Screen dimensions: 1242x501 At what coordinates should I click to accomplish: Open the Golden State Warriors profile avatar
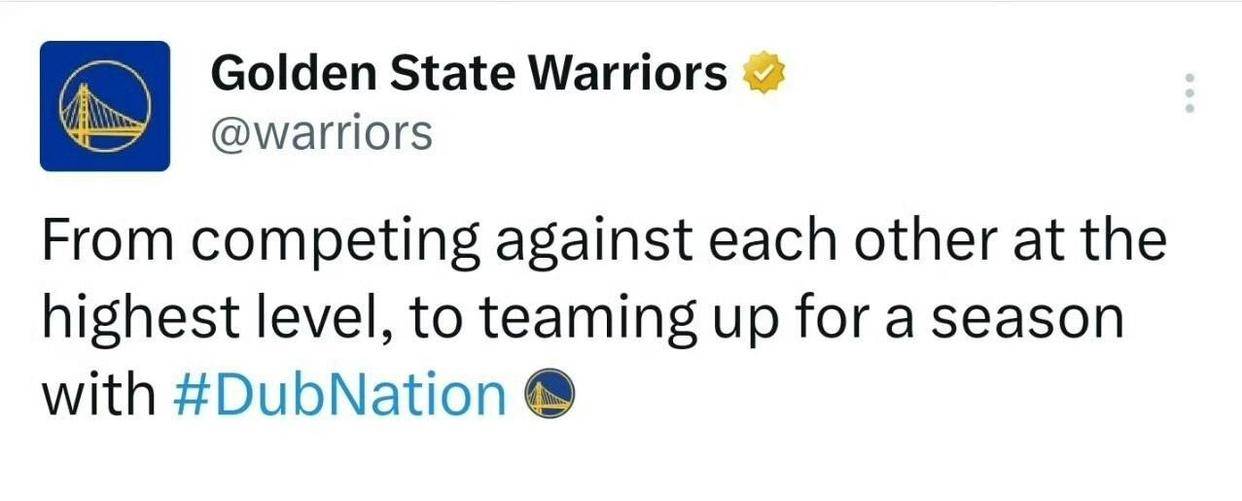104,106
